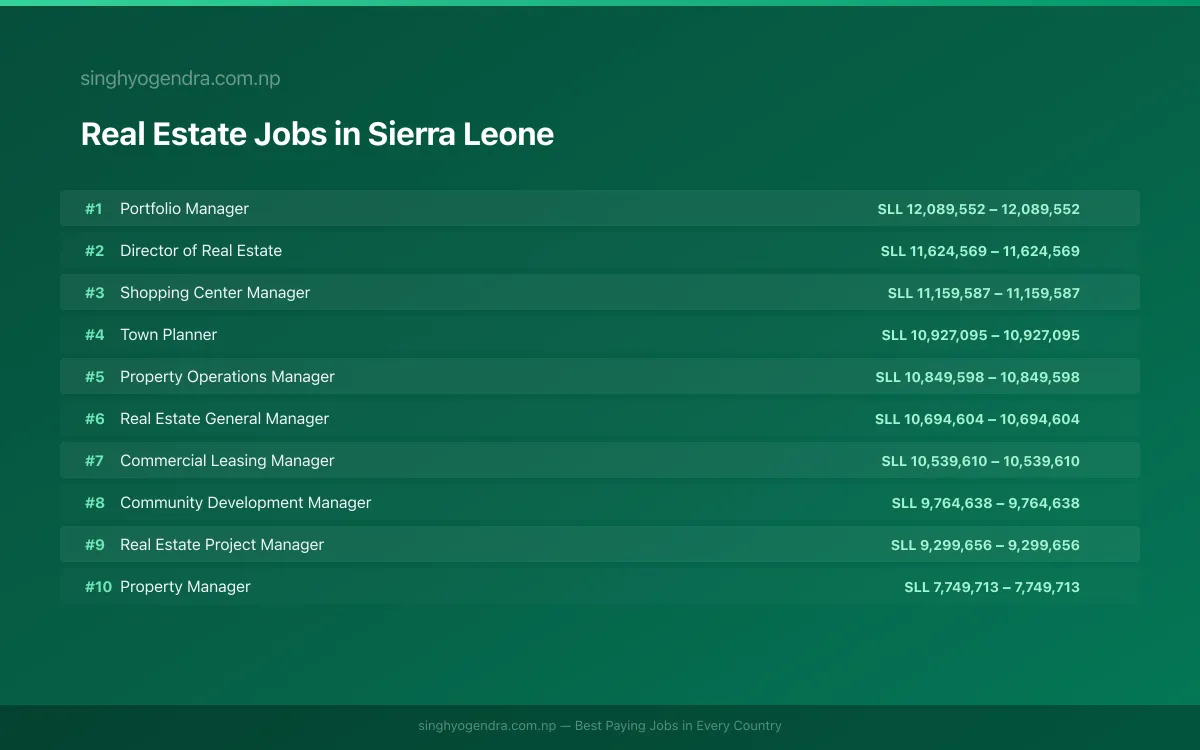Click the #9 rank number
The height and width of the screenshot is (750, 1200).
tap(94, 545)
